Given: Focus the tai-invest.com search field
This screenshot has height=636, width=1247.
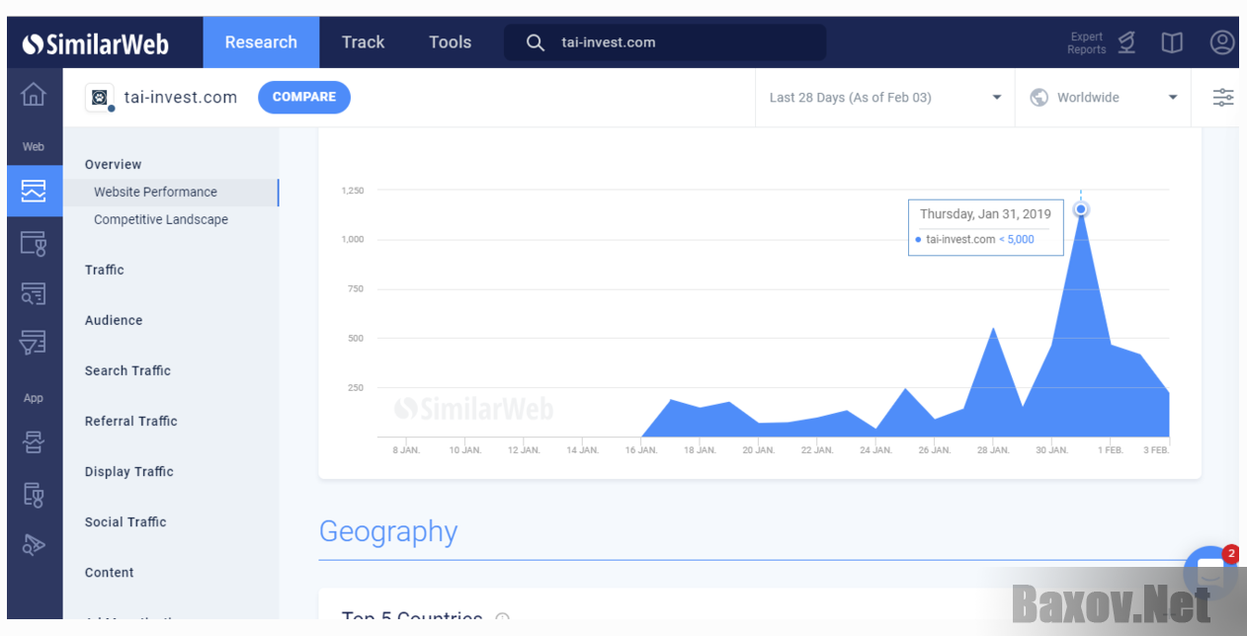Looking at the screenshot, I should coord(665,42).
